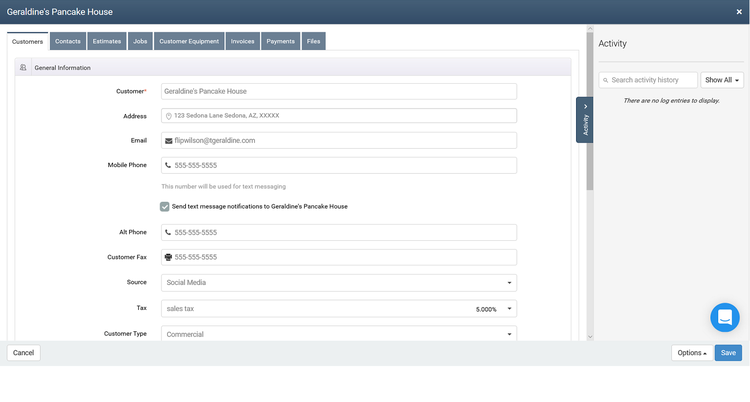Switch to the Payments tab
Image resolution: width=750 pixels, height=402 pixels.
click(x=280, y=41)
